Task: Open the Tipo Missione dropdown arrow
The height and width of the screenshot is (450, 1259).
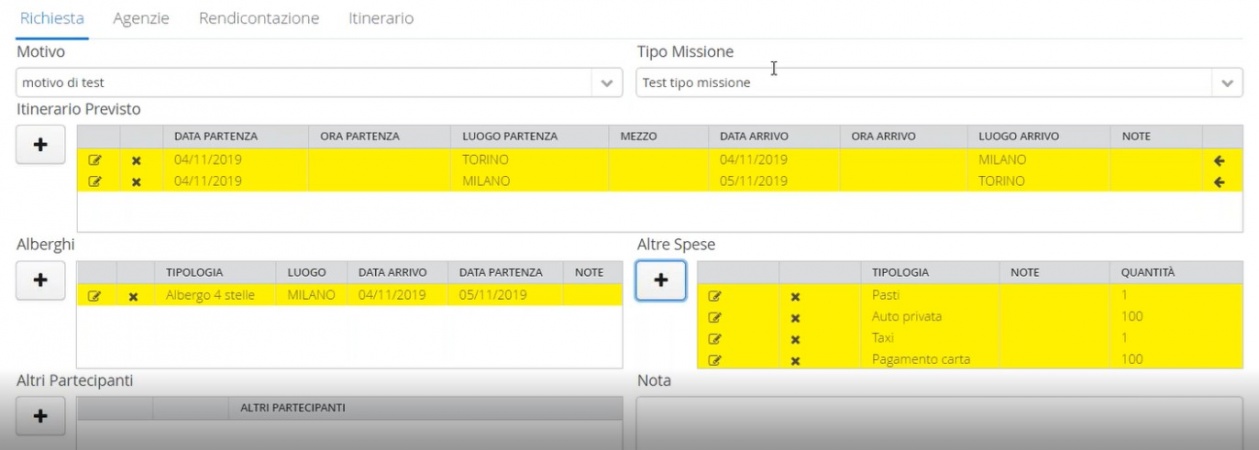Action: [x=1229, y=83]
